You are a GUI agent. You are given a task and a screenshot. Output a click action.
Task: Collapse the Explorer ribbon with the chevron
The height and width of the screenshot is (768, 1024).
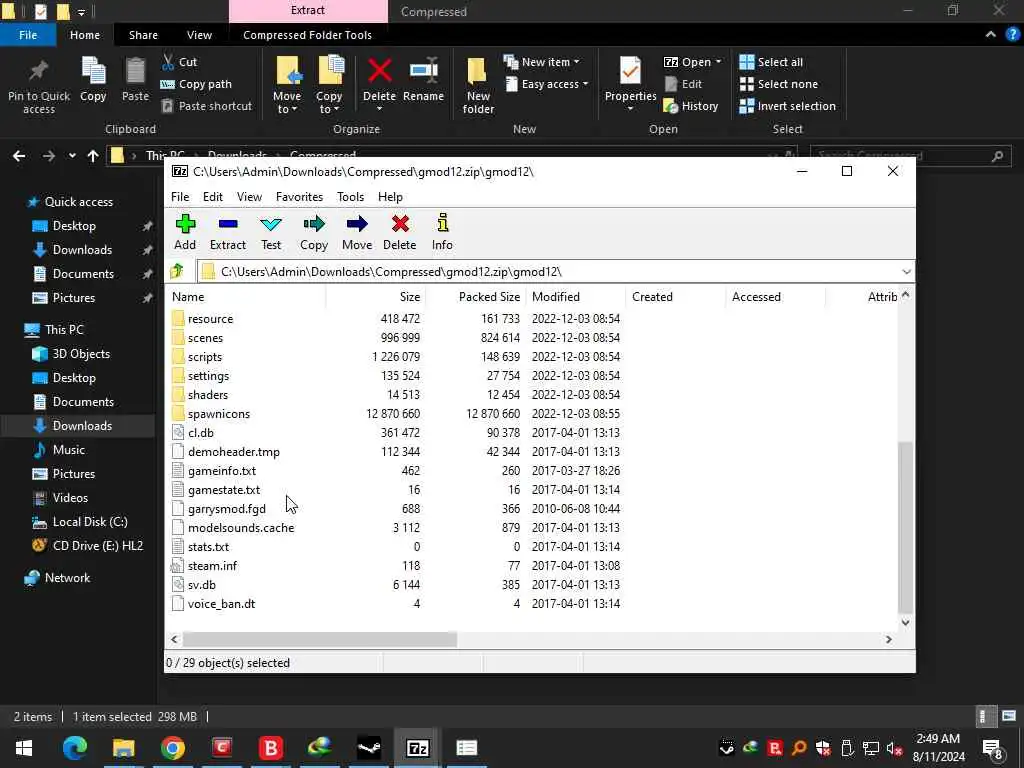[991, 35]
